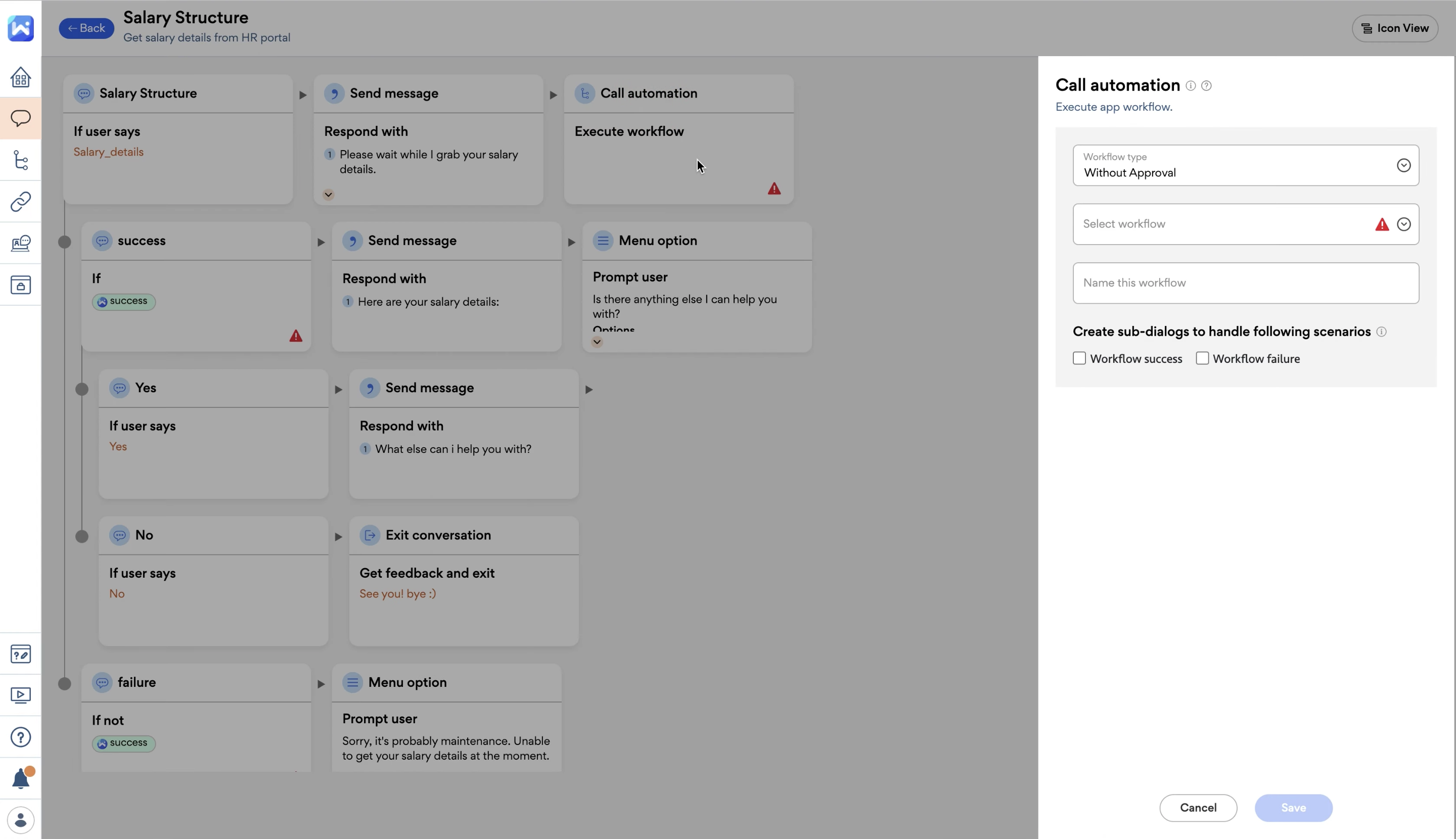Click the Cancel button
The width and height of the screenshot is (1456, 839).
tap(1198, 807)
